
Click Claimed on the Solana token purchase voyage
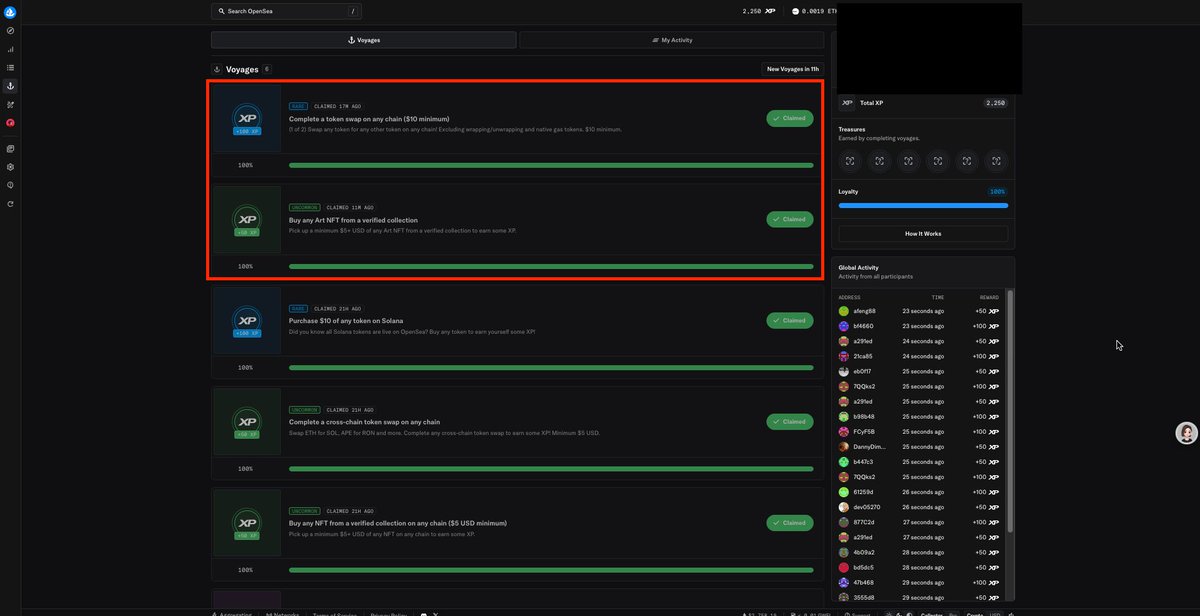pyautogui.click(x=790, y=321)
